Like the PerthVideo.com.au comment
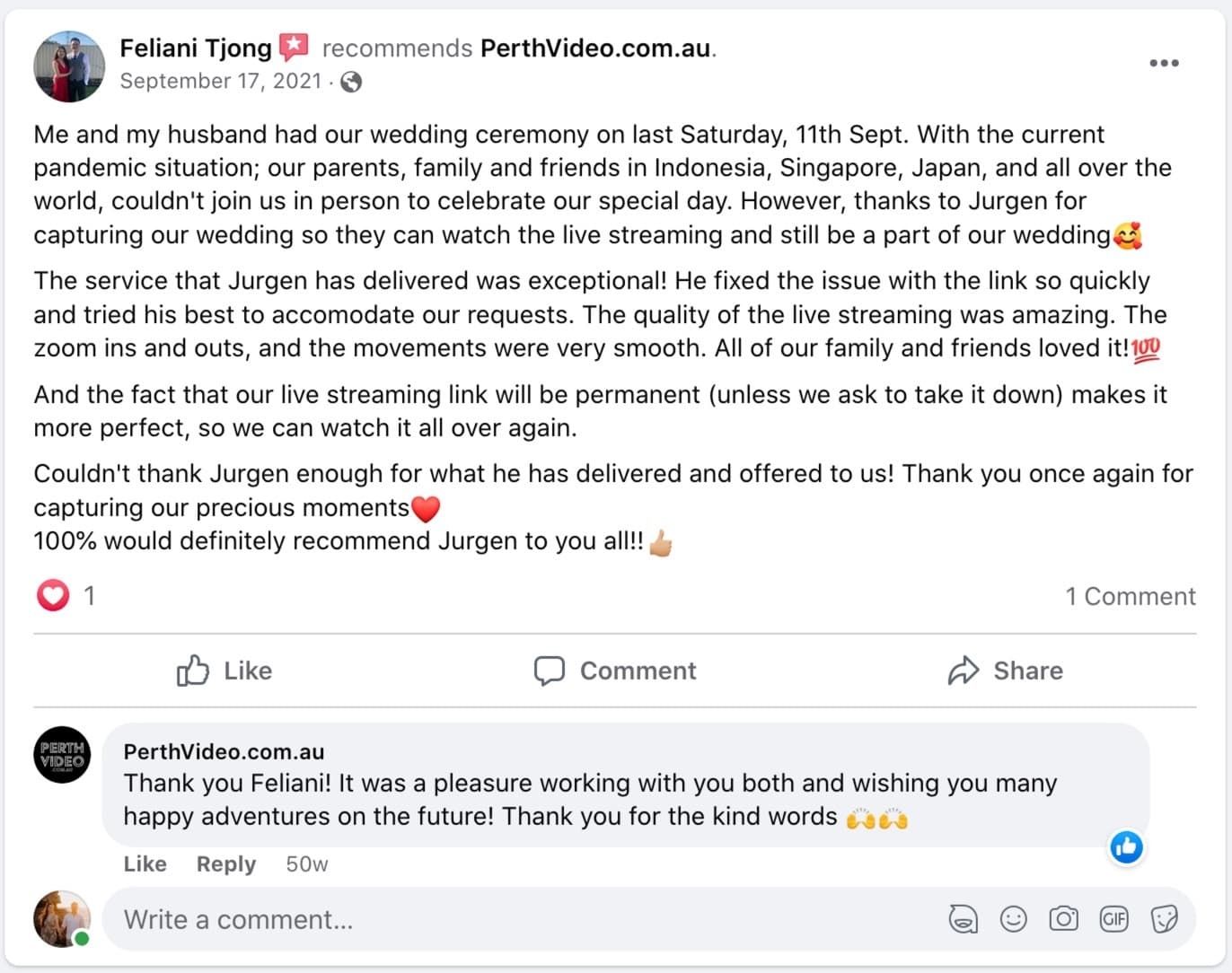Screen dimensions: 1232x973 tap(145, 863)
